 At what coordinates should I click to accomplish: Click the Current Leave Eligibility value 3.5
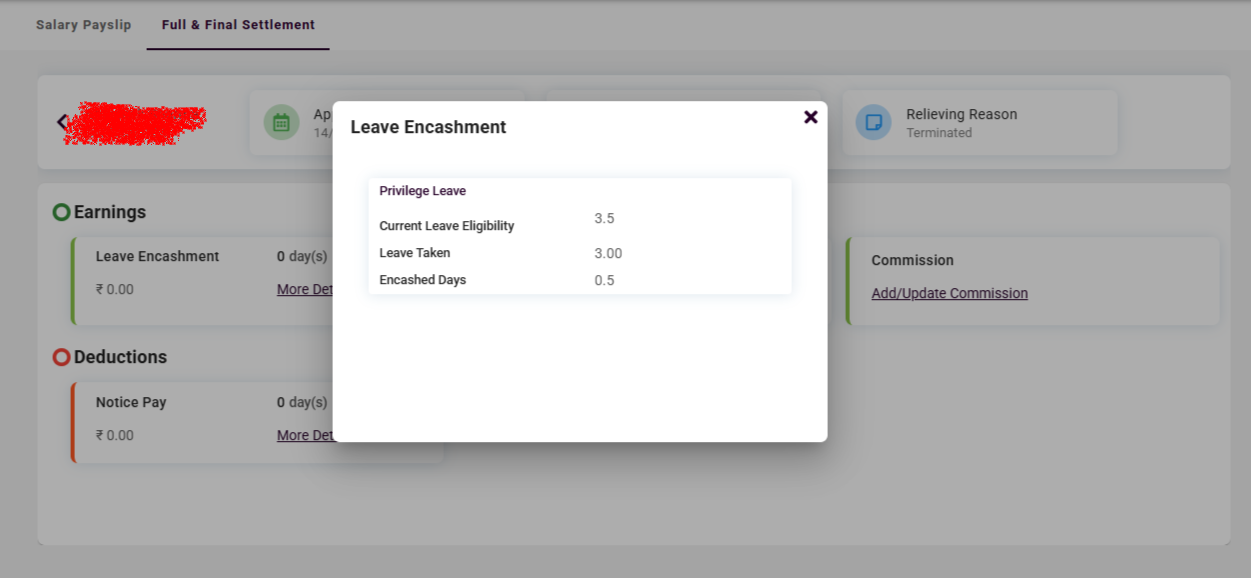pyautogui.click(x=604, y=218)
